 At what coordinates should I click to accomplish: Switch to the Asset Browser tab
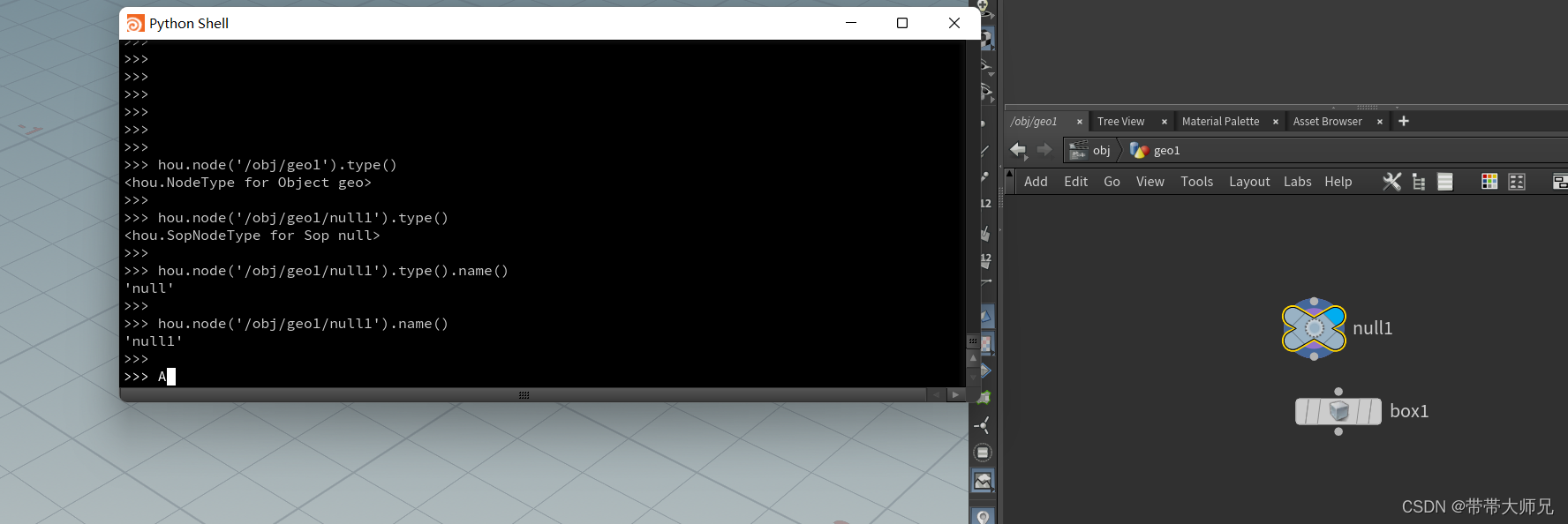pyautogui.click(x=1327, y=122)
